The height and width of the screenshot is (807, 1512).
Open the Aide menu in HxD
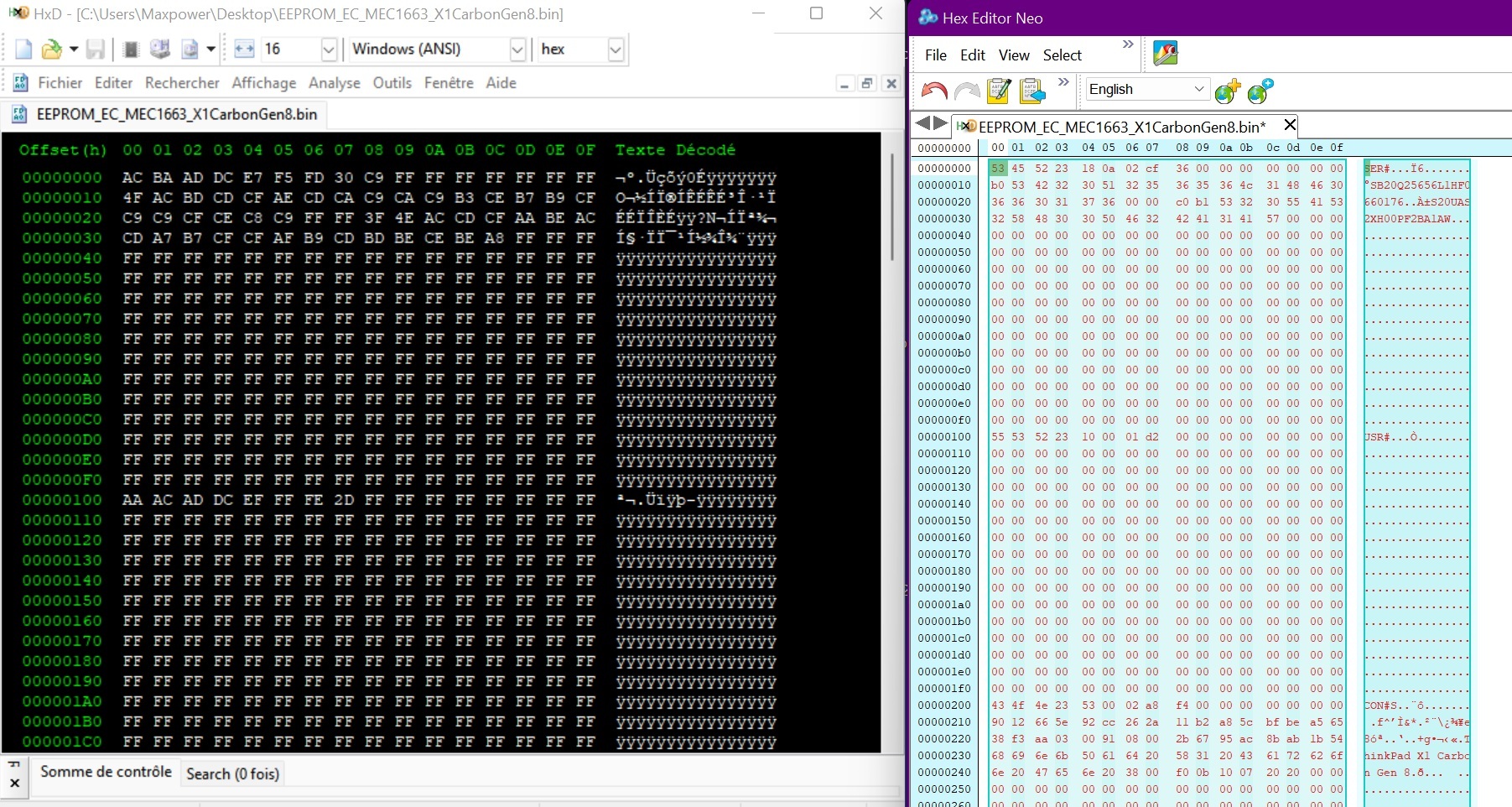tap(501, 82)
